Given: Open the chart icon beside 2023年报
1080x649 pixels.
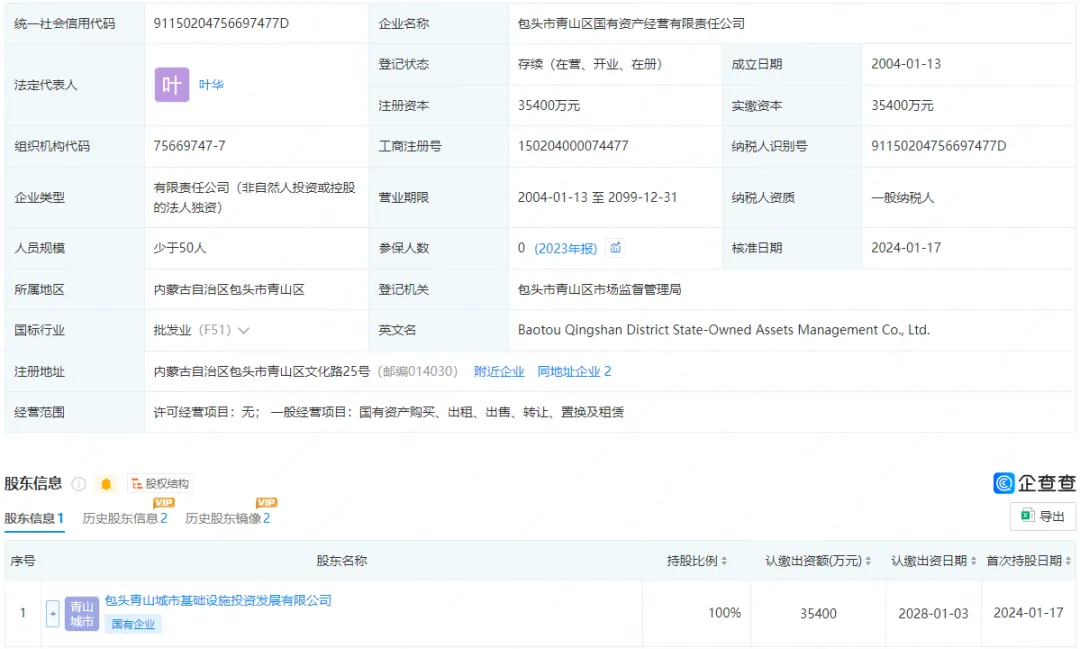Looking at the screenshot, I should [x=616, y=248].
